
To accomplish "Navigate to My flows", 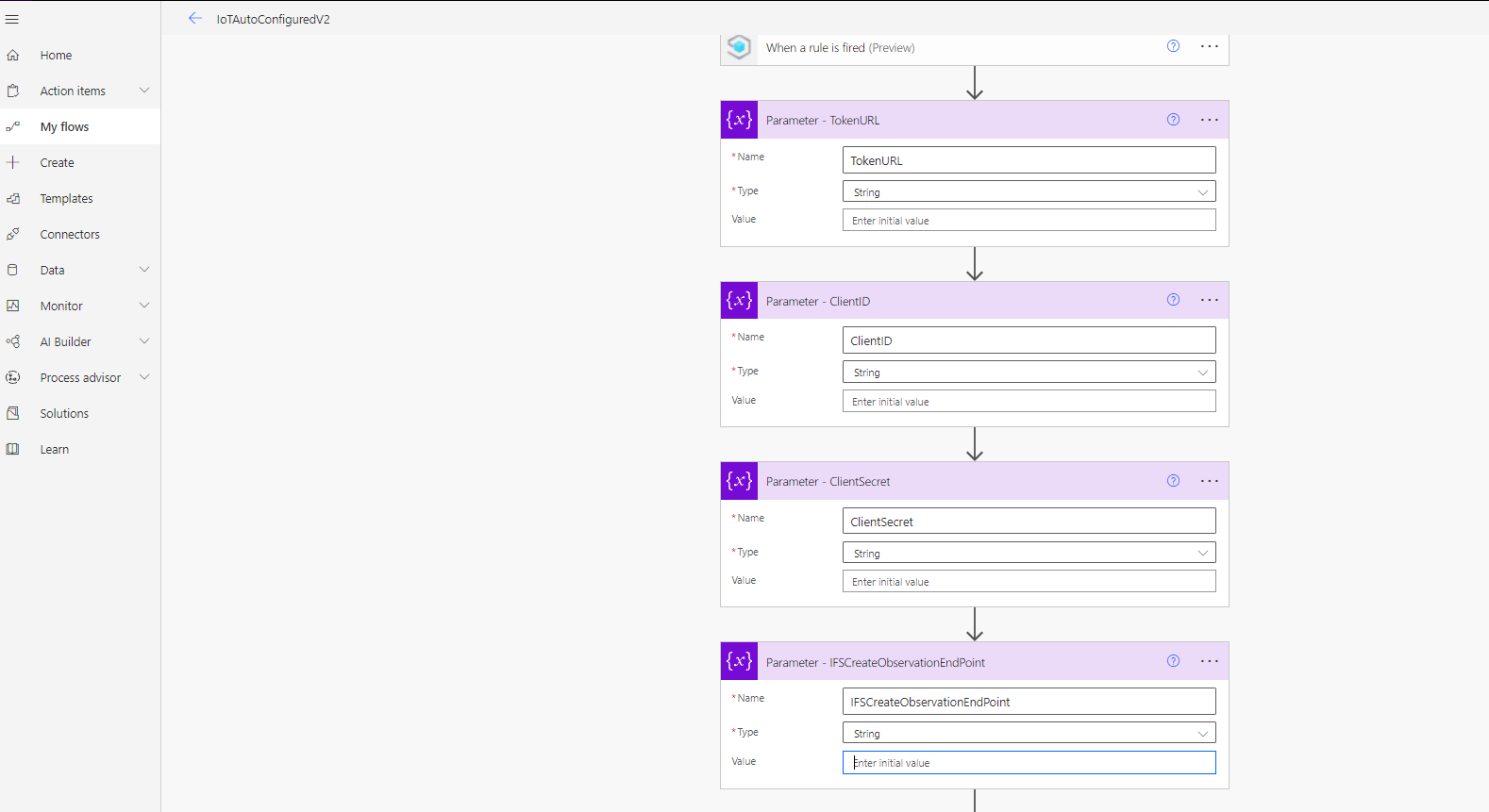I will 64,127.
